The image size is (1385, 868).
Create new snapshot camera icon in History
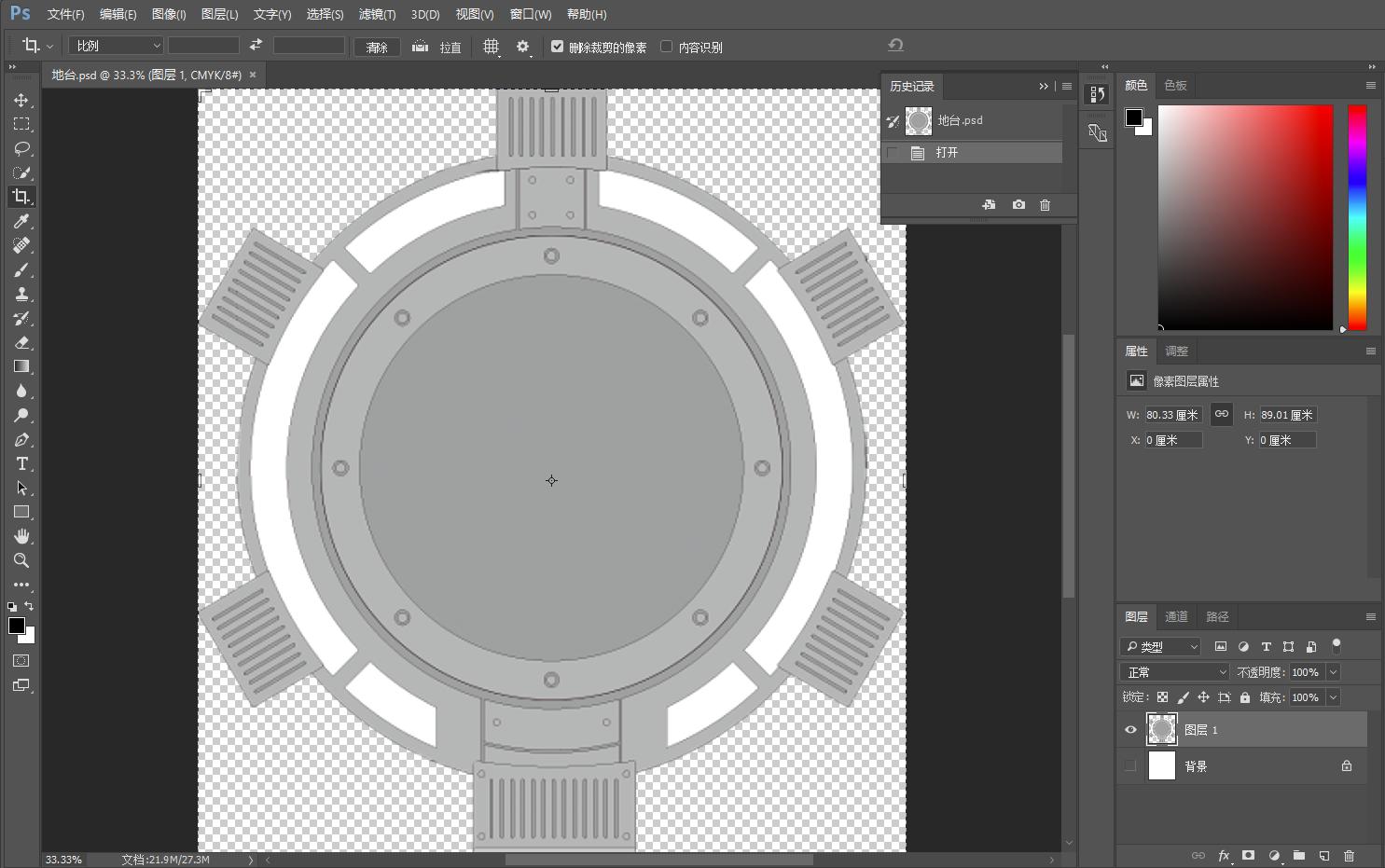[x=1018, y=205]
